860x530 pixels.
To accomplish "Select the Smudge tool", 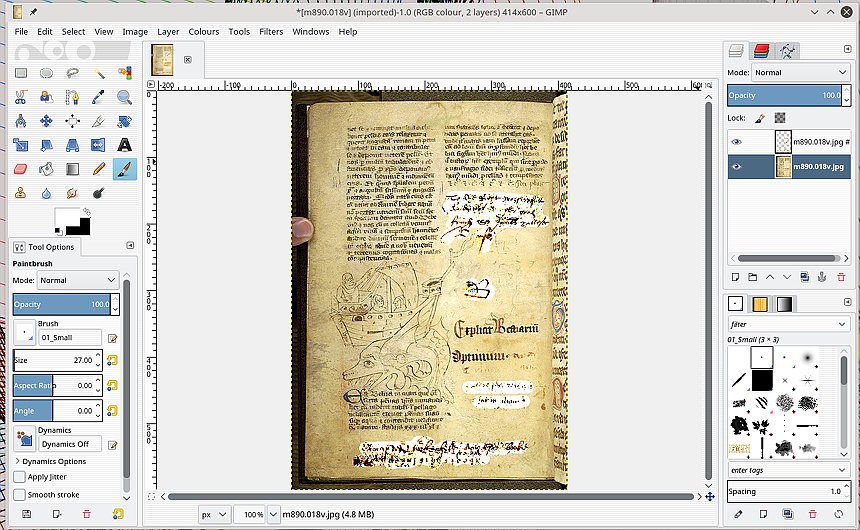I will (72, 193).
